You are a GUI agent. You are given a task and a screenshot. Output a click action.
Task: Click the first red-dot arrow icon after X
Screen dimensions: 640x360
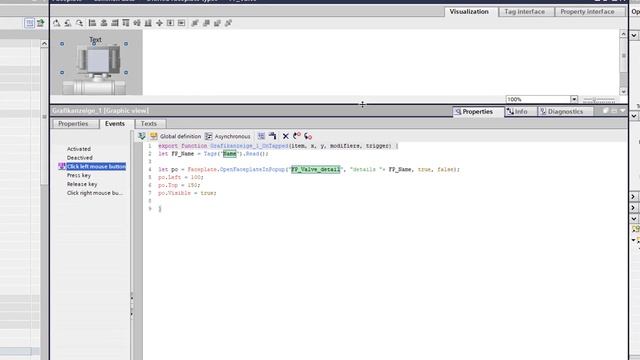[297, 136]
